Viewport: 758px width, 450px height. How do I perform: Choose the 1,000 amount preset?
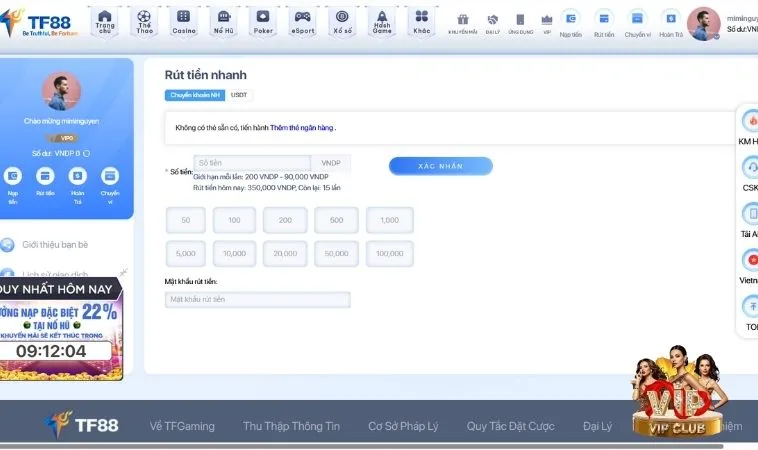(390, 220)
